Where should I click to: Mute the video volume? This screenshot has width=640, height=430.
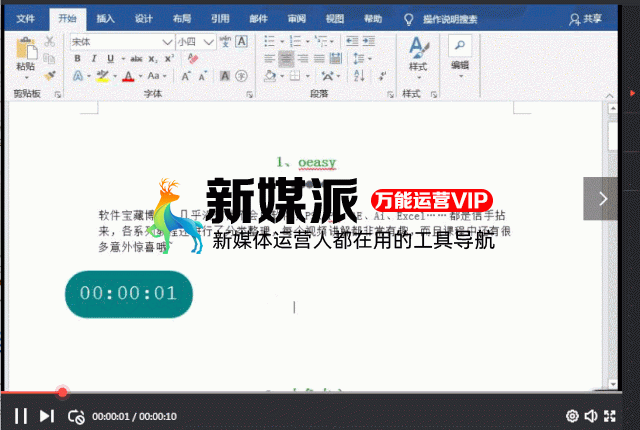point(591,416)
